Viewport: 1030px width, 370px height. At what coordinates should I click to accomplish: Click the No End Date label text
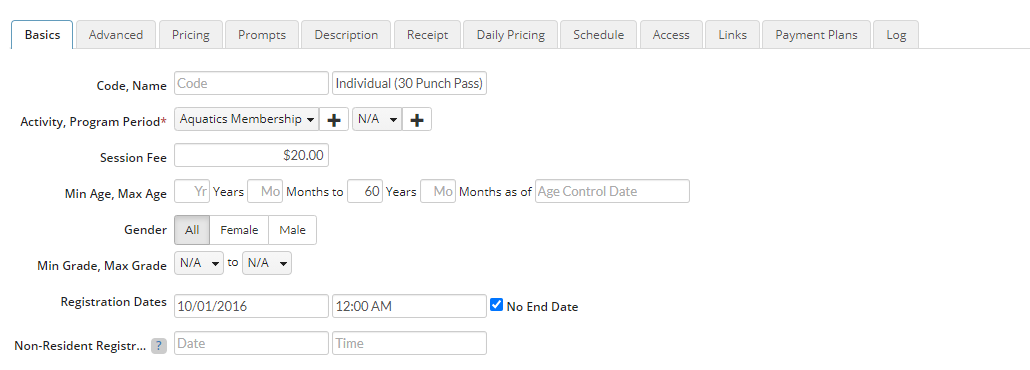pyautogui.click(x=543, y=307)
